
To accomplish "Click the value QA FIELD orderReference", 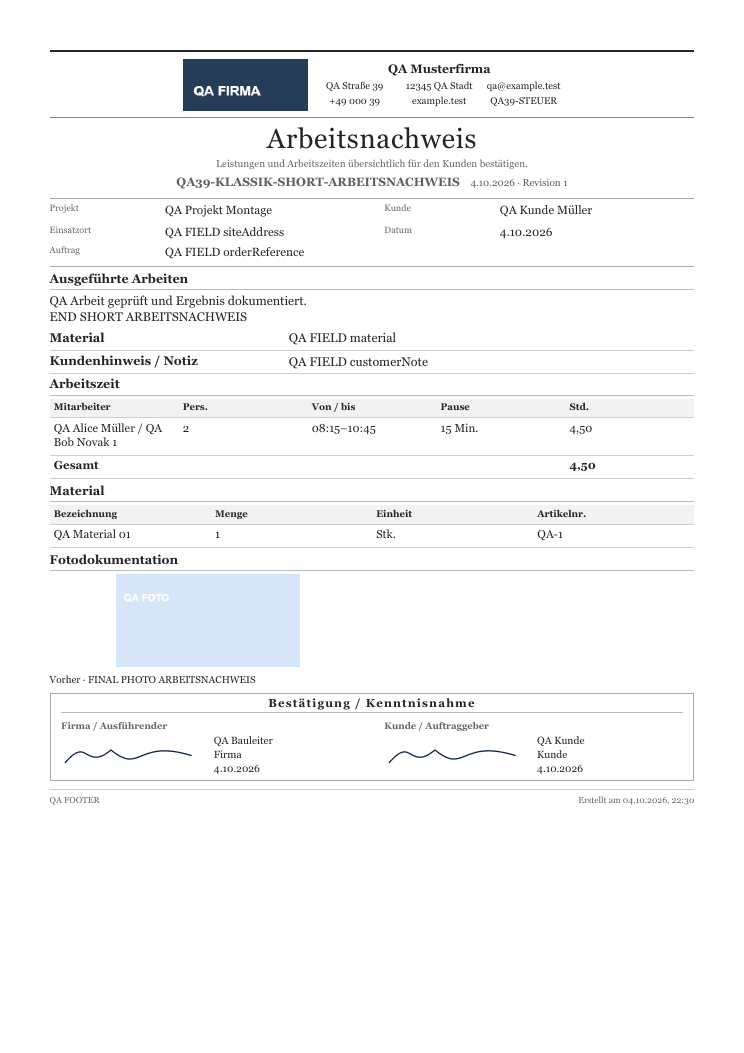I will [234, 252].
